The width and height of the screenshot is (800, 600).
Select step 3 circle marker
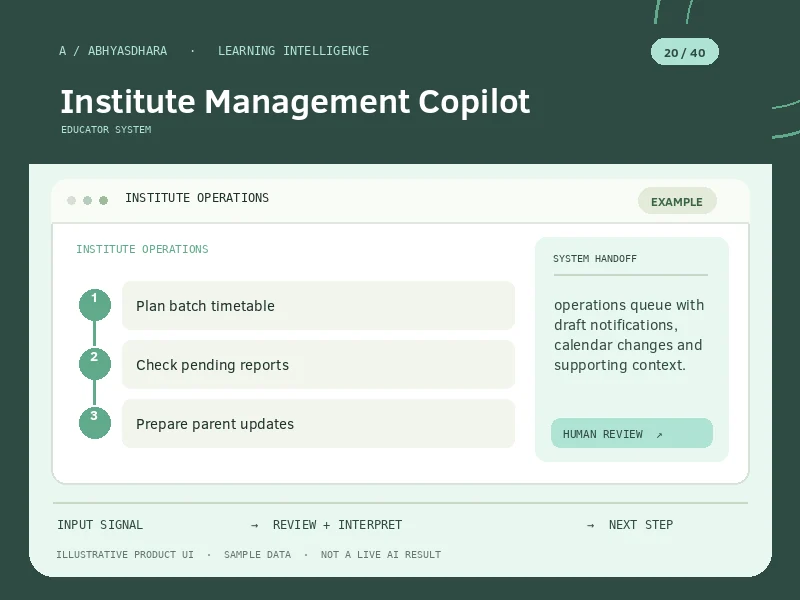[x=95, y=423]
